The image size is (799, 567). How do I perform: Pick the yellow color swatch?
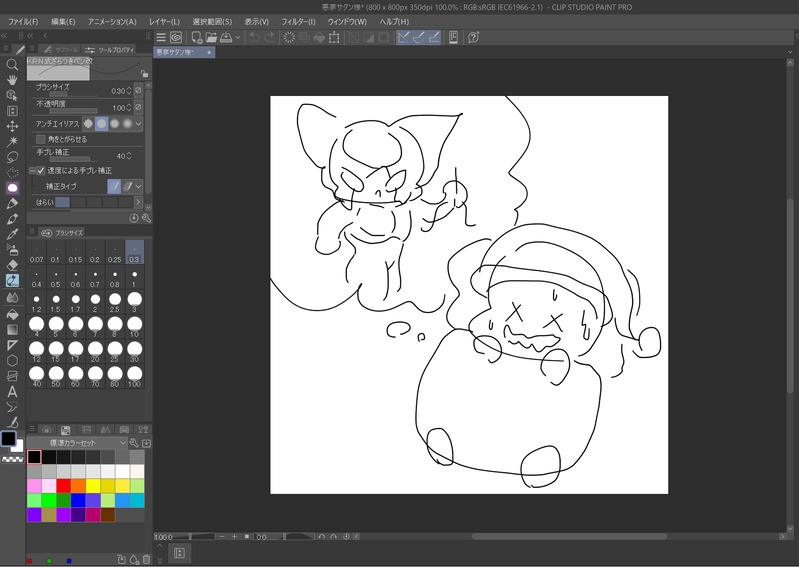pyautogui.click(x=93, y=485)
